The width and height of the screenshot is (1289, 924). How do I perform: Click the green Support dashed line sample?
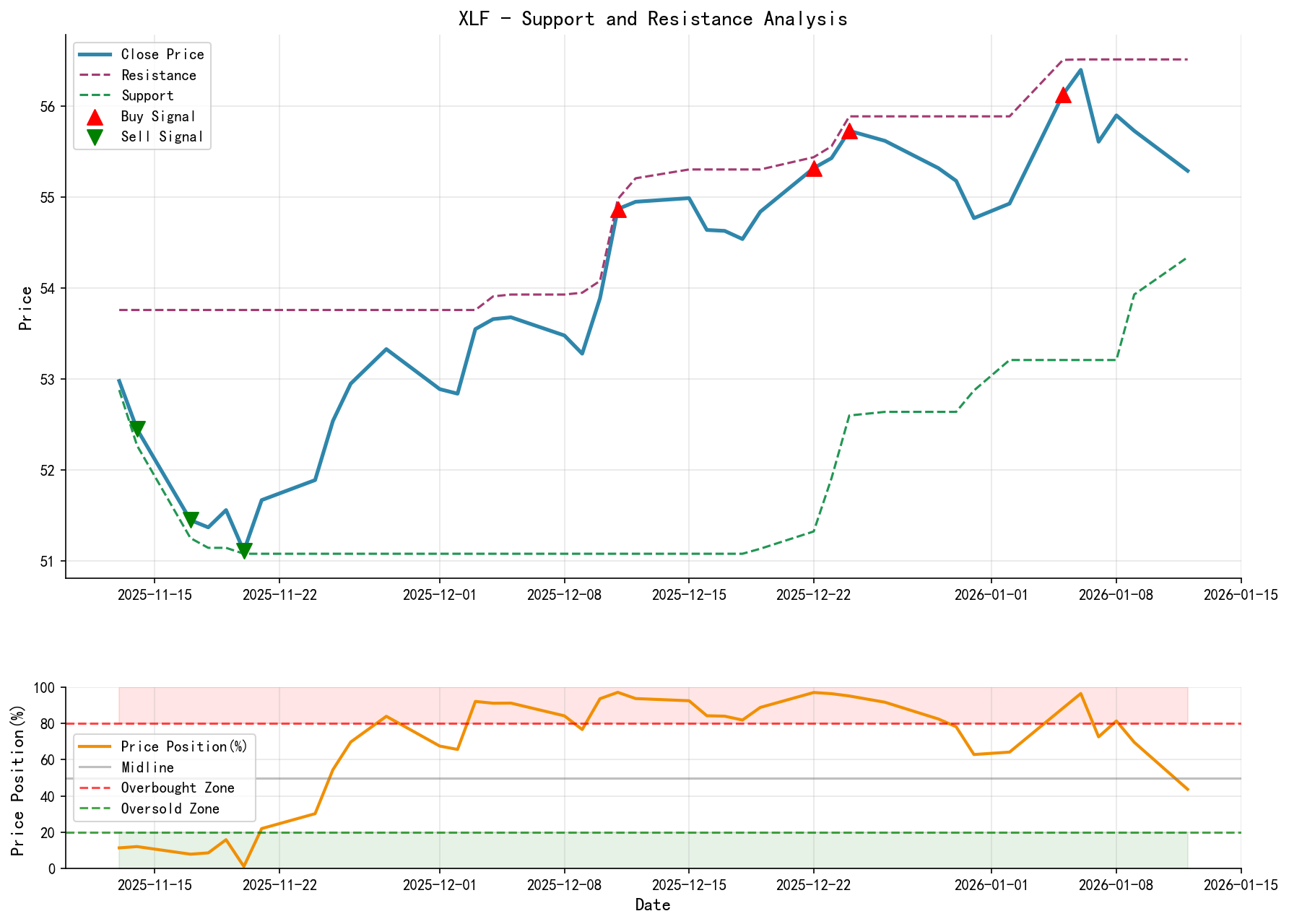coord(94,95)
